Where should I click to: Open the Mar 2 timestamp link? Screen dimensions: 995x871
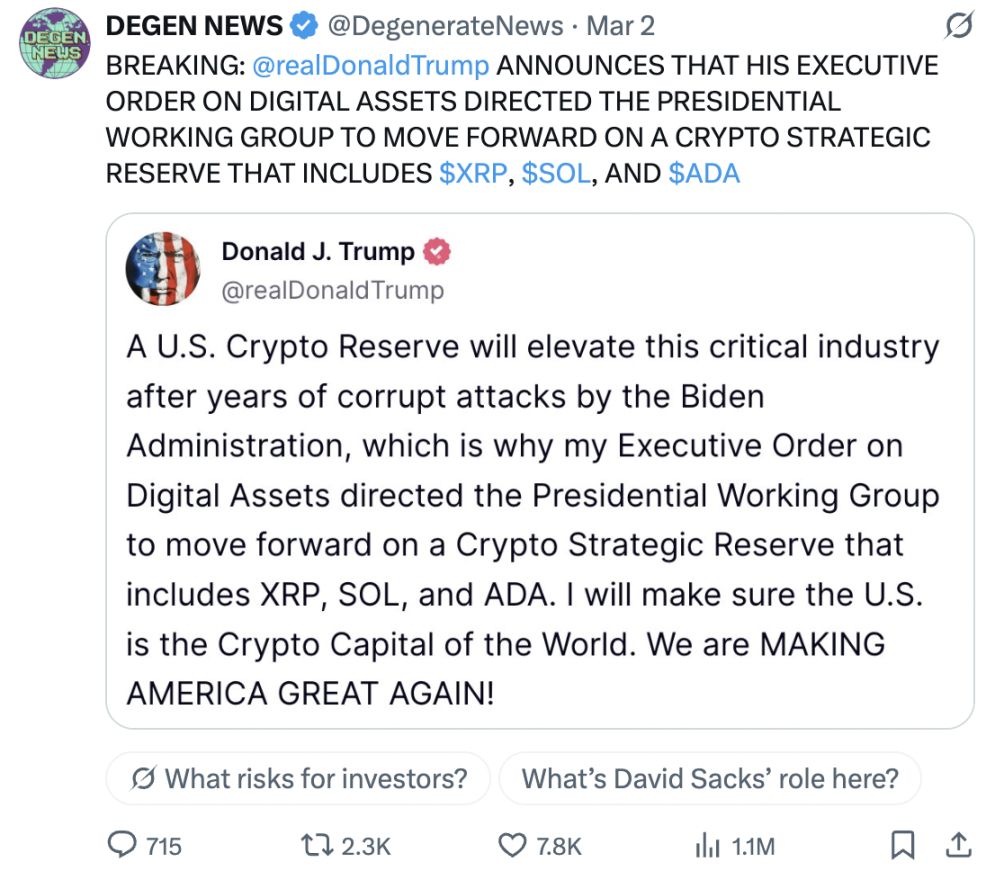(x=620, y=26)
